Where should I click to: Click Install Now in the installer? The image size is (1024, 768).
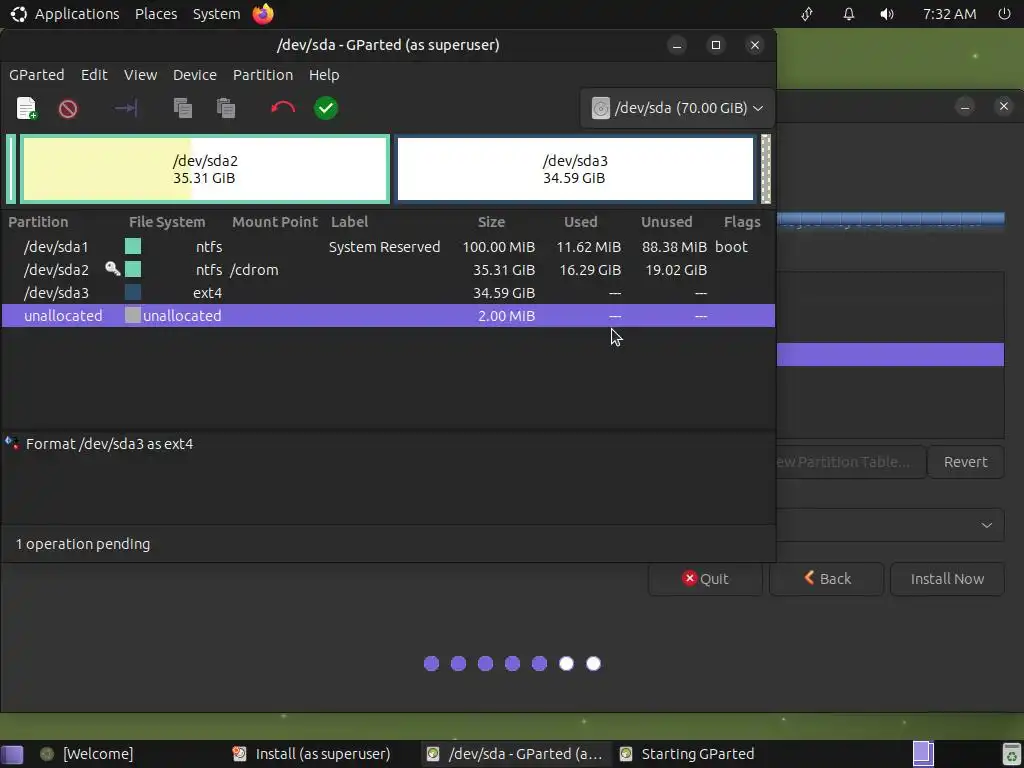[947, 579]
